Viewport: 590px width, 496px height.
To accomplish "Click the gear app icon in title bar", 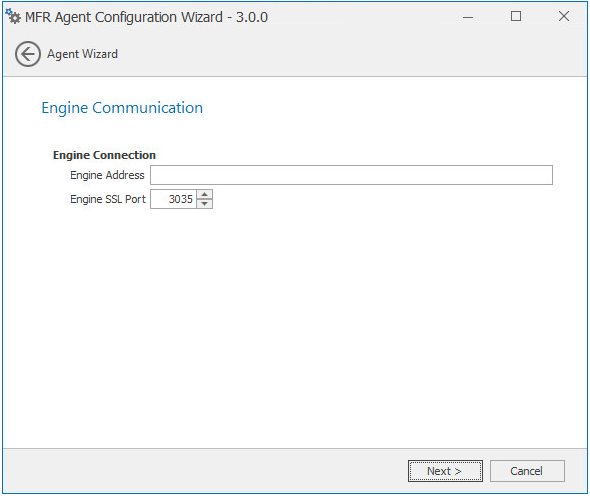I will (13, 16).
